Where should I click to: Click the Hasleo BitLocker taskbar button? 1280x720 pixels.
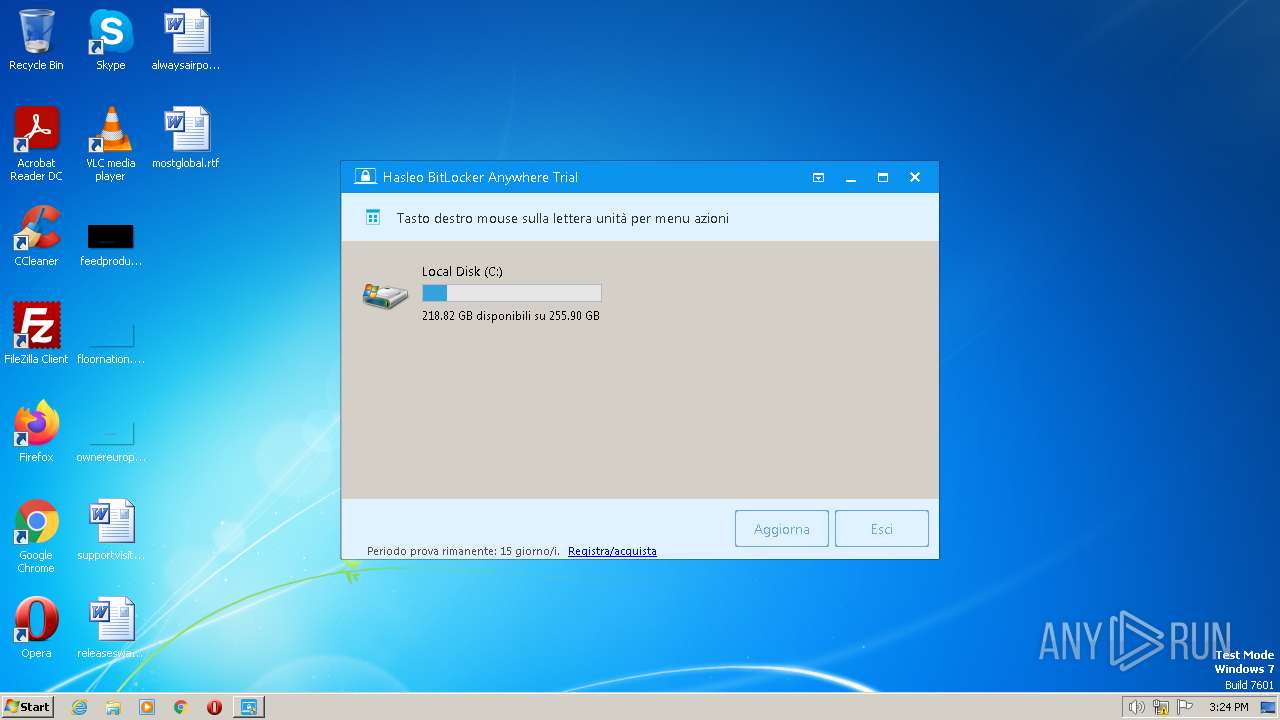[248, 707]
